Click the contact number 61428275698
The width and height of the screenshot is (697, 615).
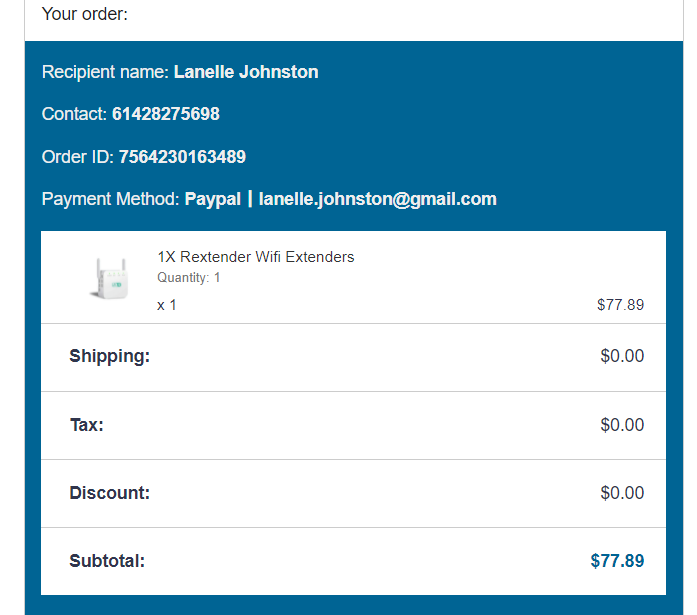pos(166,114)
